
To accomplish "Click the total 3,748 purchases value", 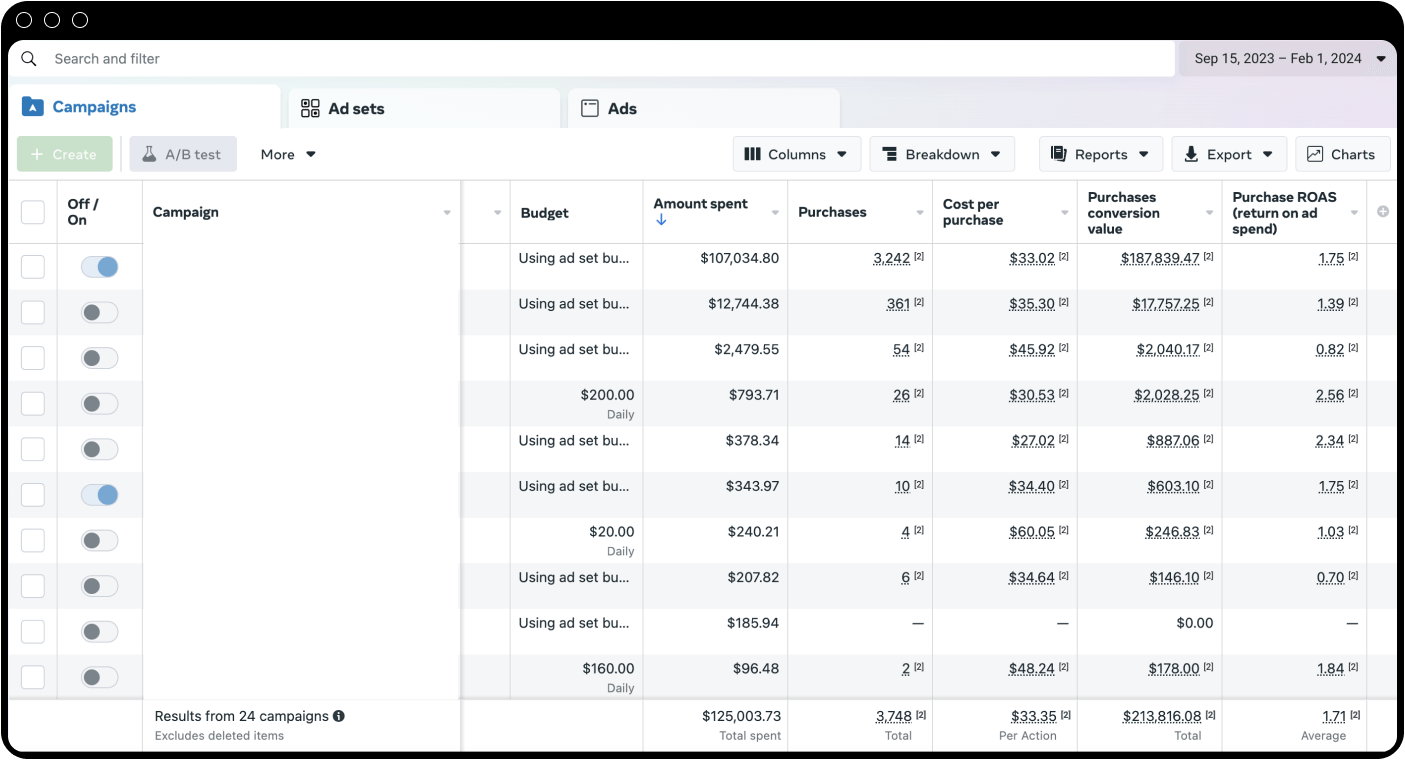I will [x=894, y=716].
